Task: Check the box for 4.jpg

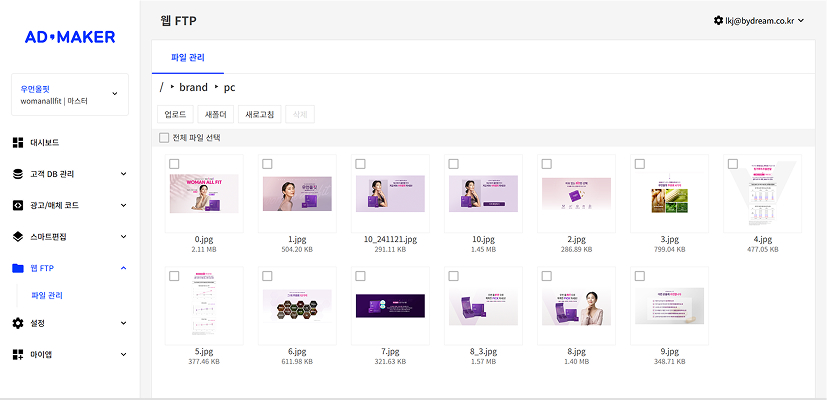Action: coord(733,164)
